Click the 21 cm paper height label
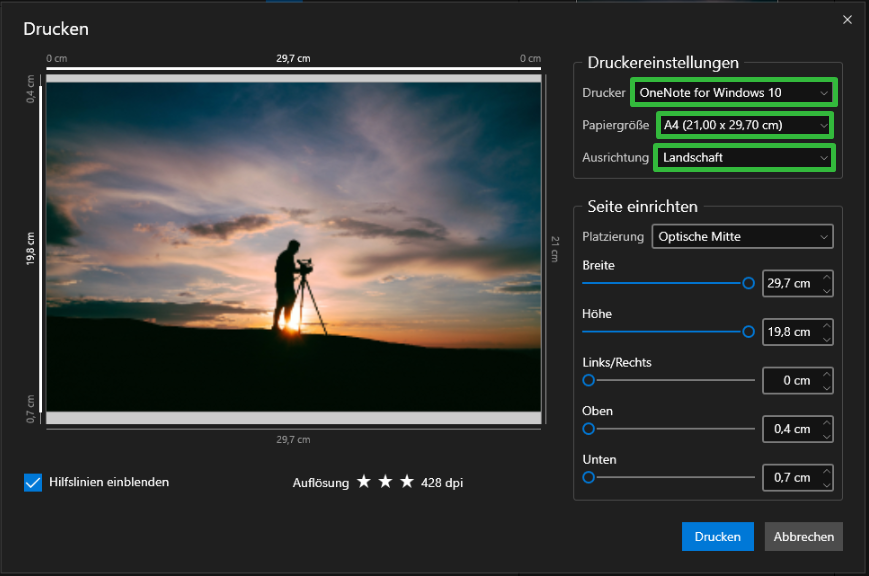Image resolution: width=869 pixels, height=576 pixels. click(555, 249)
